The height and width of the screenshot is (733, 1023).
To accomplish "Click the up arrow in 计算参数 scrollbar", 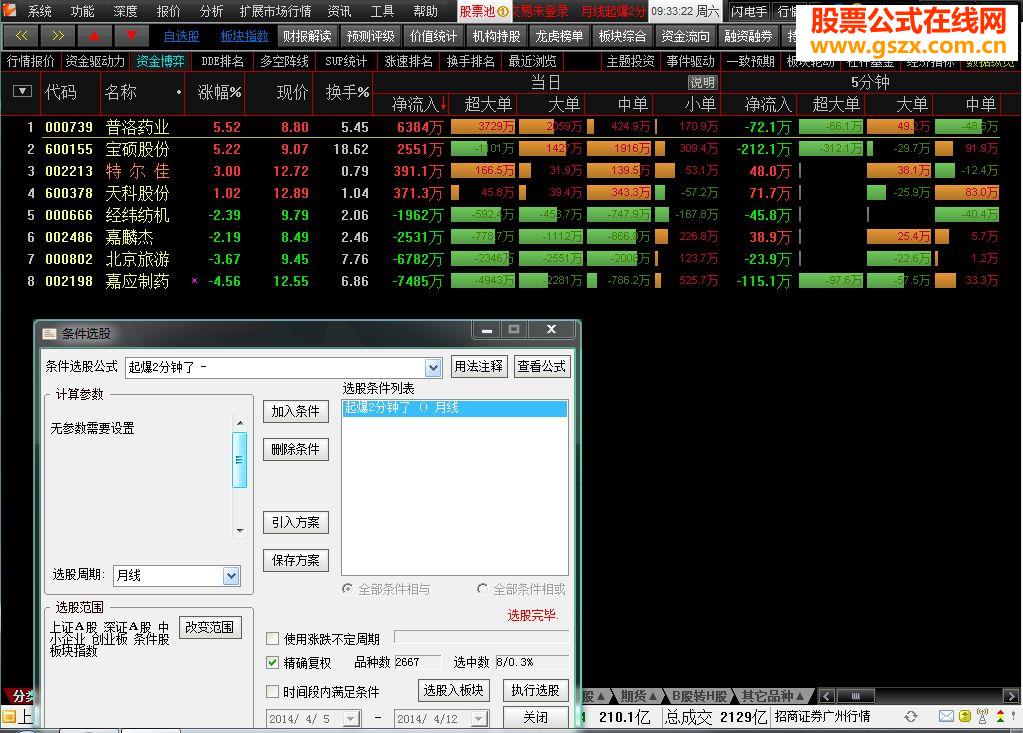I will 239,423.
